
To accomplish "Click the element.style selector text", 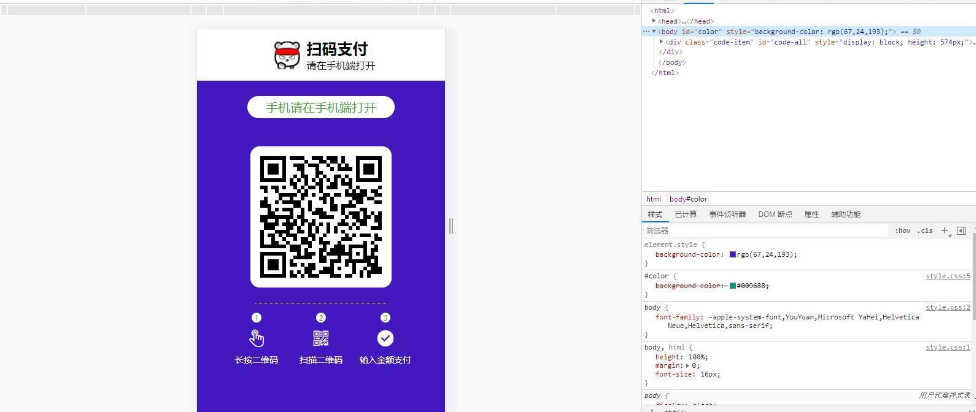I will (669, 245).
